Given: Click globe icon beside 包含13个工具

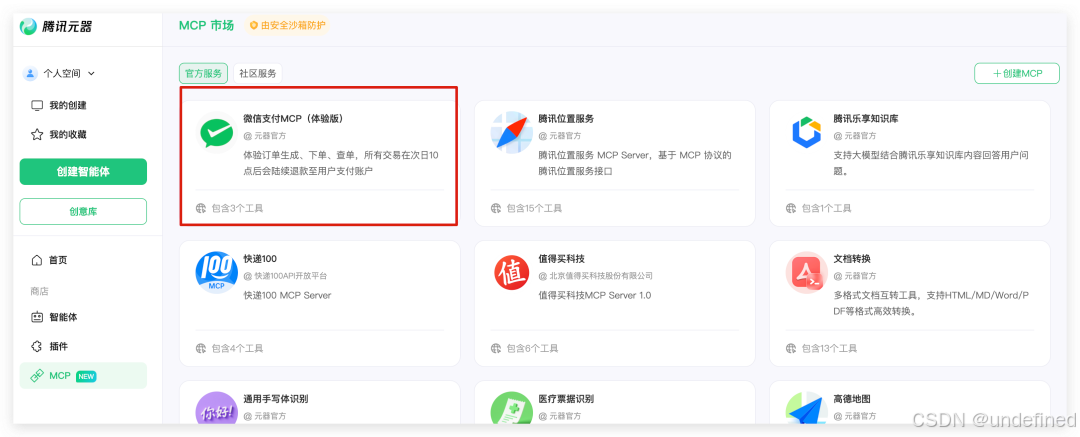Looking at the screenshot, I should click(x=791, y=348).
